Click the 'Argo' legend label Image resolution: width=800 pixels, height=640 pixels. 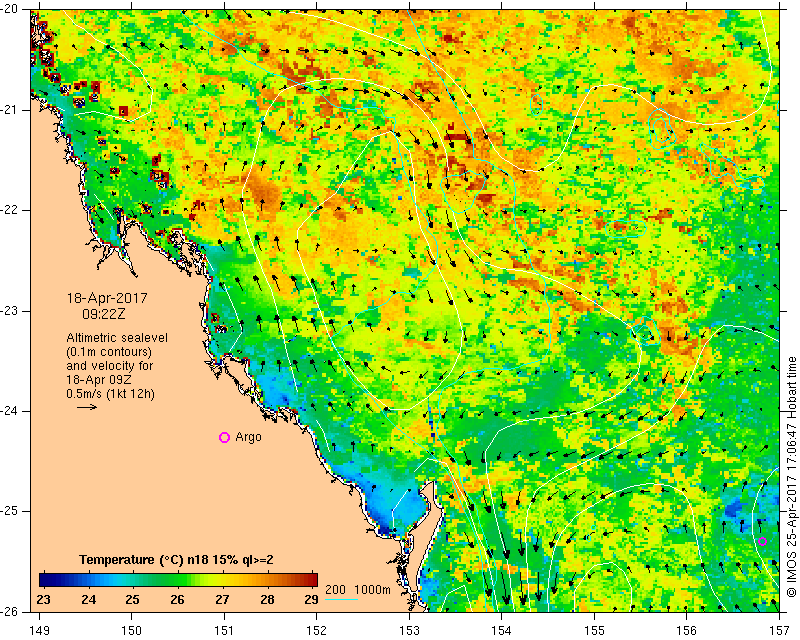[x=248, y=437]
